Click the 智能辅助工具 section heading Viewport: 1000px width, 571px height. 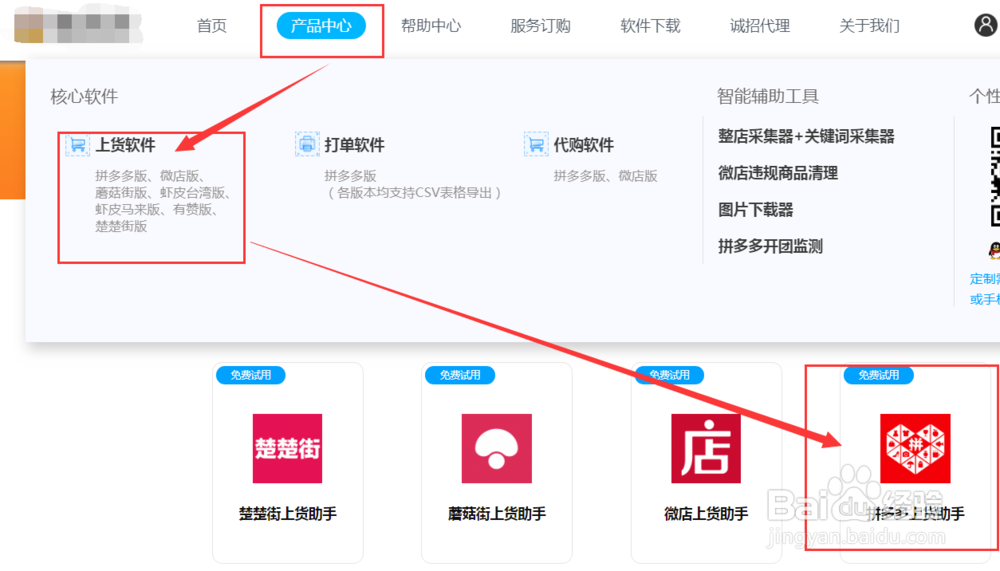click(x=768, y=96)
